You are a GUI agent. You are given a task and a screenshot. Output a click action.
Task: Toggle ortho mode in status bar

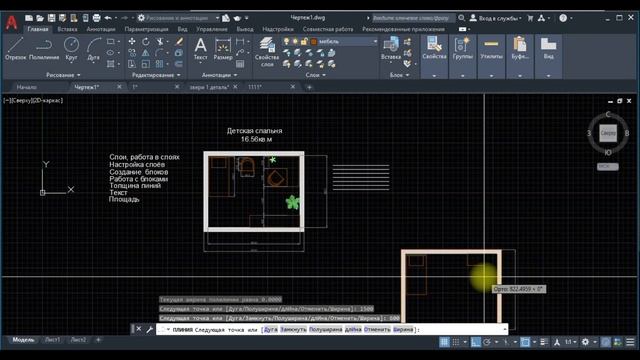476,342
